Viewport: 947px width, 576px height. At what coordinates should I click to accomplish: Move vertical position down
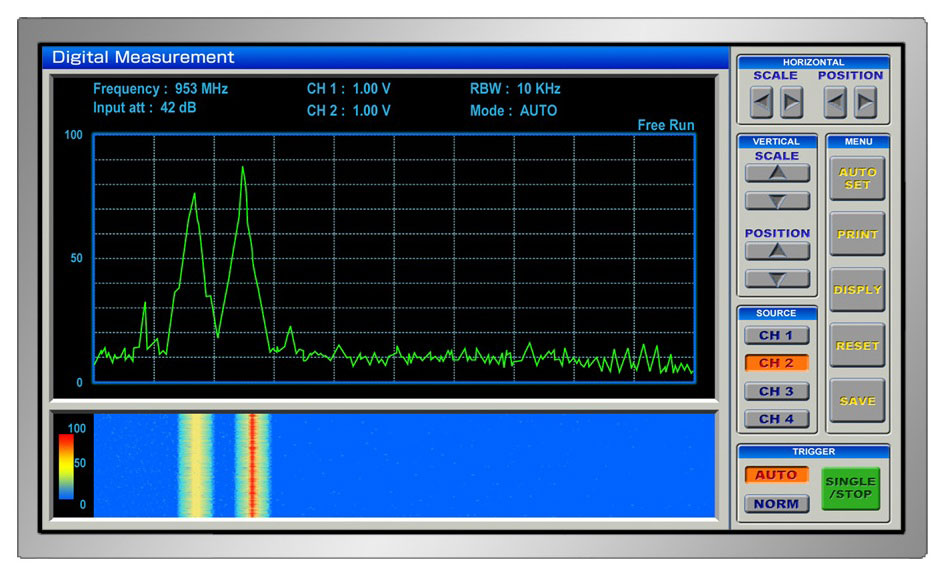point(777,279)
